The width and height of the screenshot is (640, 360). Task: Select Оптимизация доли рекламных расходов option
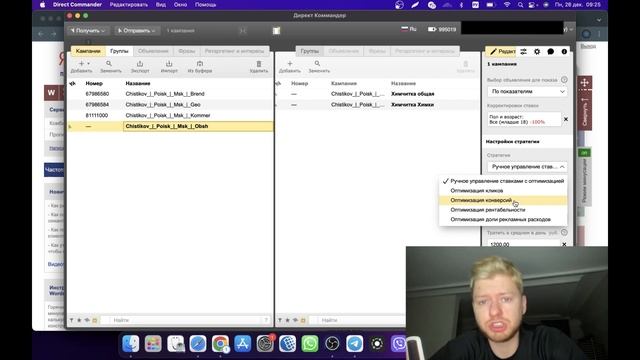[x=503, y=220]
